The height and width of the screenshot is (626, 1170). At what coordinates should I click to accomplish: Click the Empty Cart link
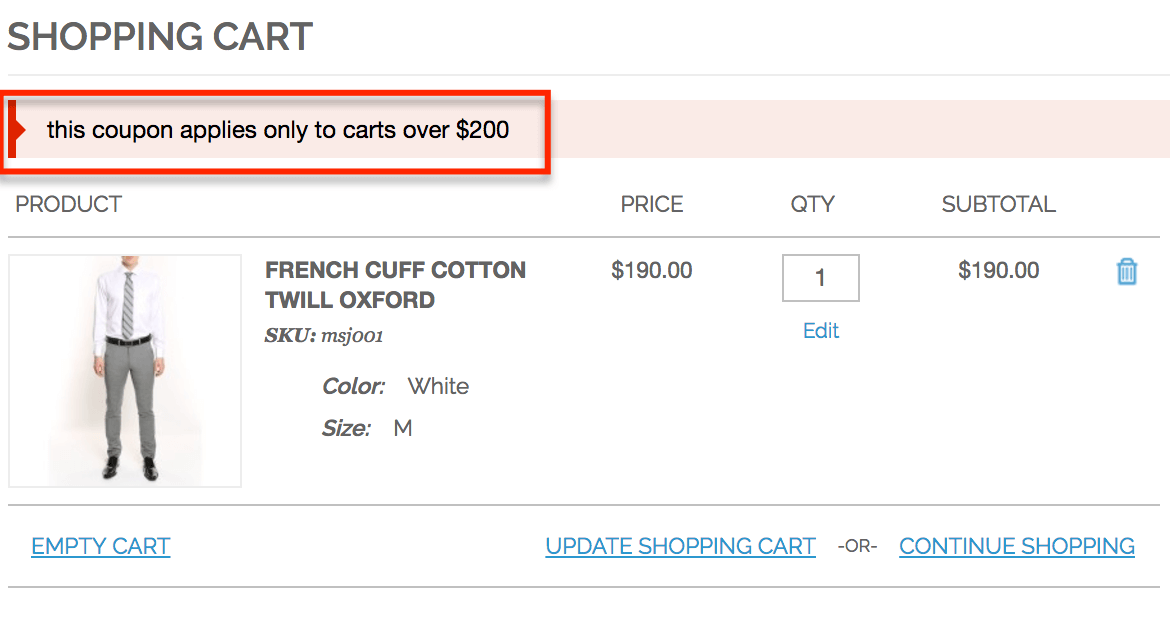(101, 546)
